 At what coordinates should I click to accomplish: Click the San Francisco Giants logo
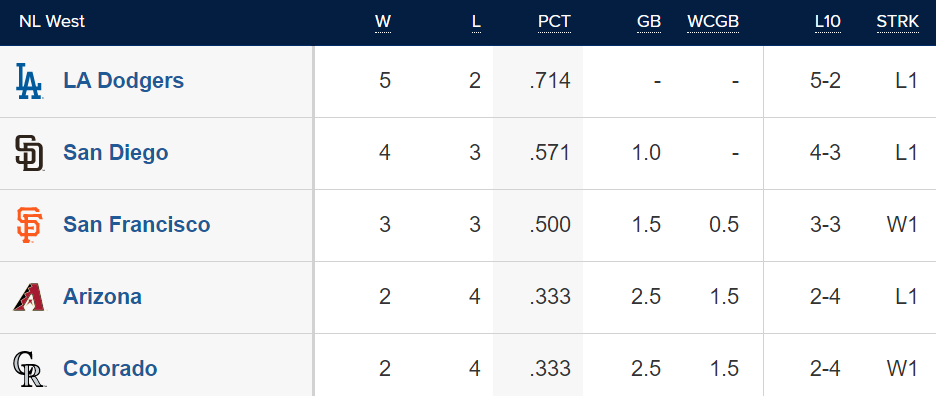29,225
